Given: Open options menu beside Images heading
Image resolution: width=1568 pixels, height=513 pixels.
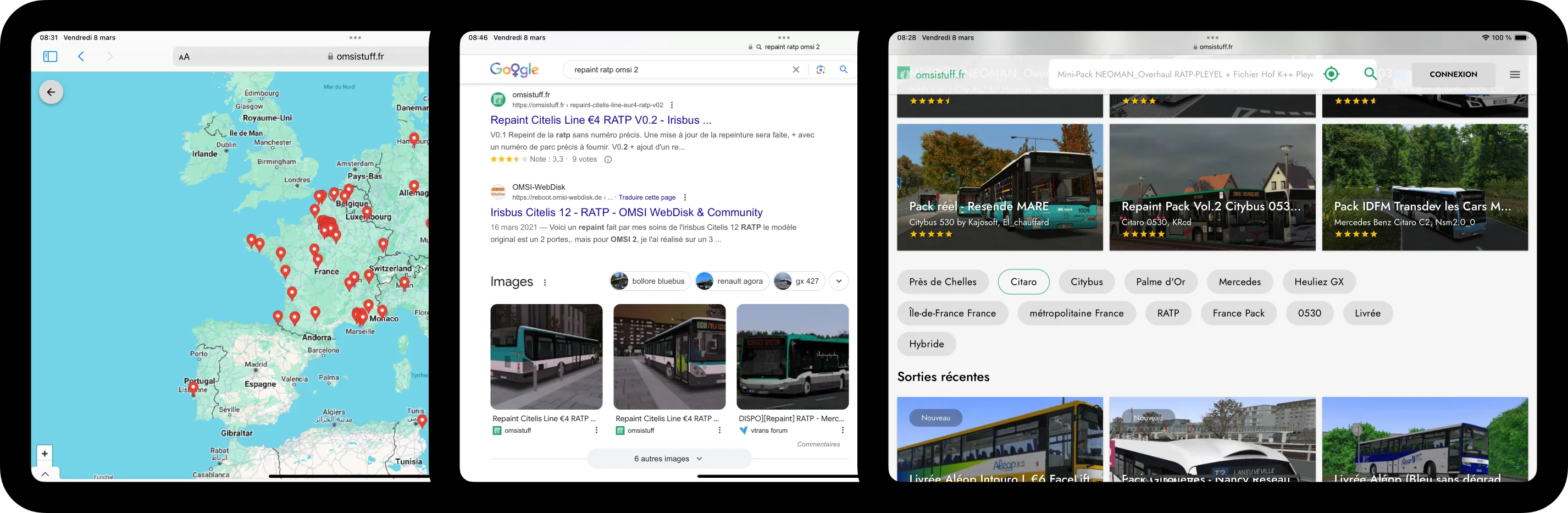Looking at the screenshot, I should pos(545,282).
